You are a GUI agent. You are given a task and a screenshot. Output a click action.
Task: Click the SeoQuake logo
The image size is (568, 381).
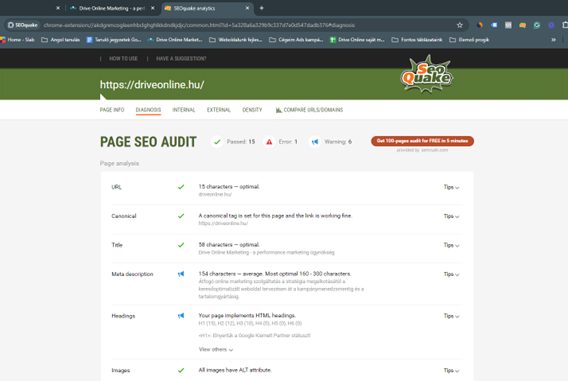point(427,74)
